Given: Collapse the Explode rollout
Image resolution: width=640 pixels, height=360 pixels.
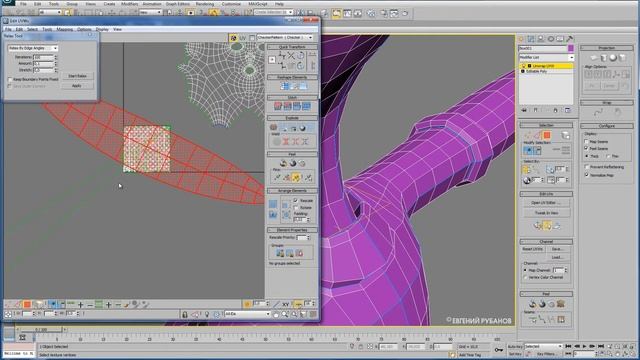Looking at the screenshot, I should (x=292, y=118).
